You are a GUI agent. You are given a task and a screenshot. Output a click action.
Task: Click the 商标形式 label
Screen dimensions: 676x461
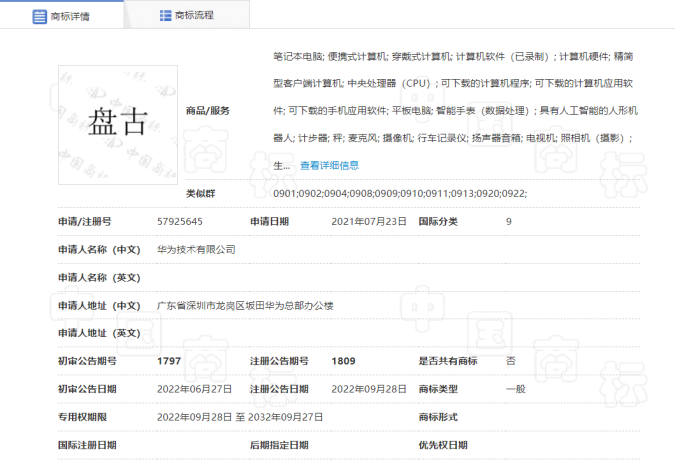click(x=438, y=417)
